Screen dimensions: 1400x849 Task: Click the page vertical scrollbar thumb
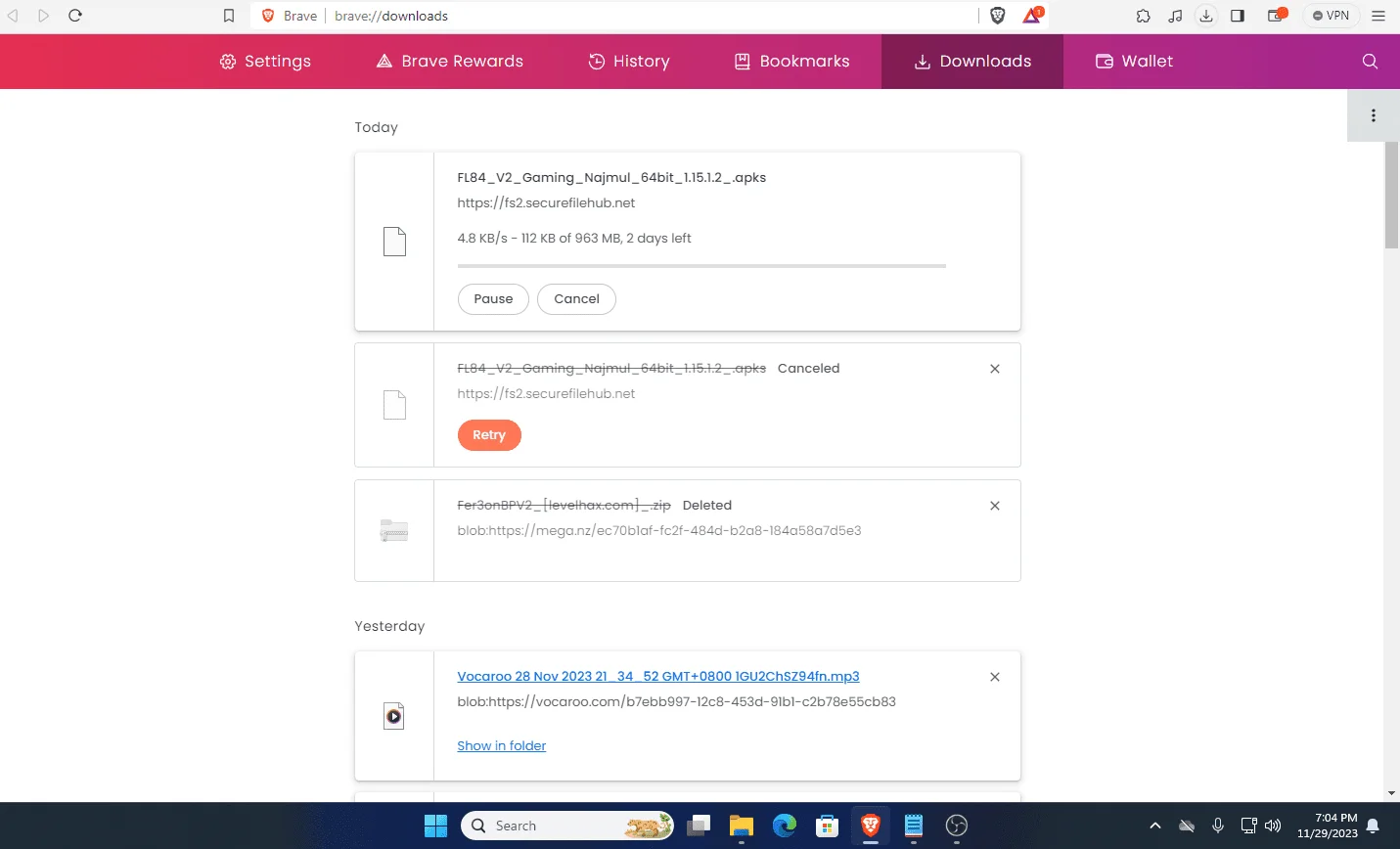tap(1391, 195)
